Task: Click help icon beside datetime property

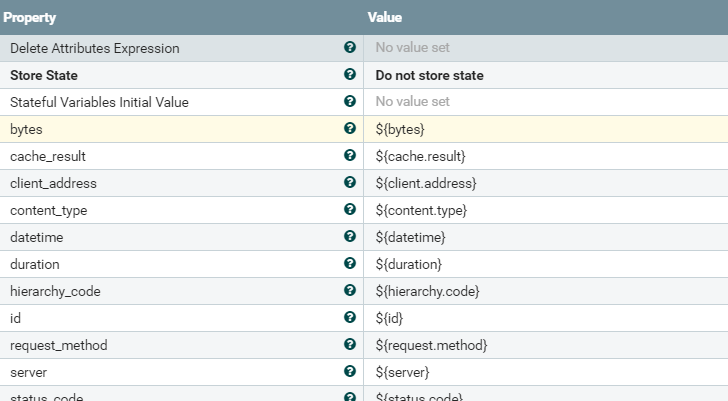Action: 350,236
